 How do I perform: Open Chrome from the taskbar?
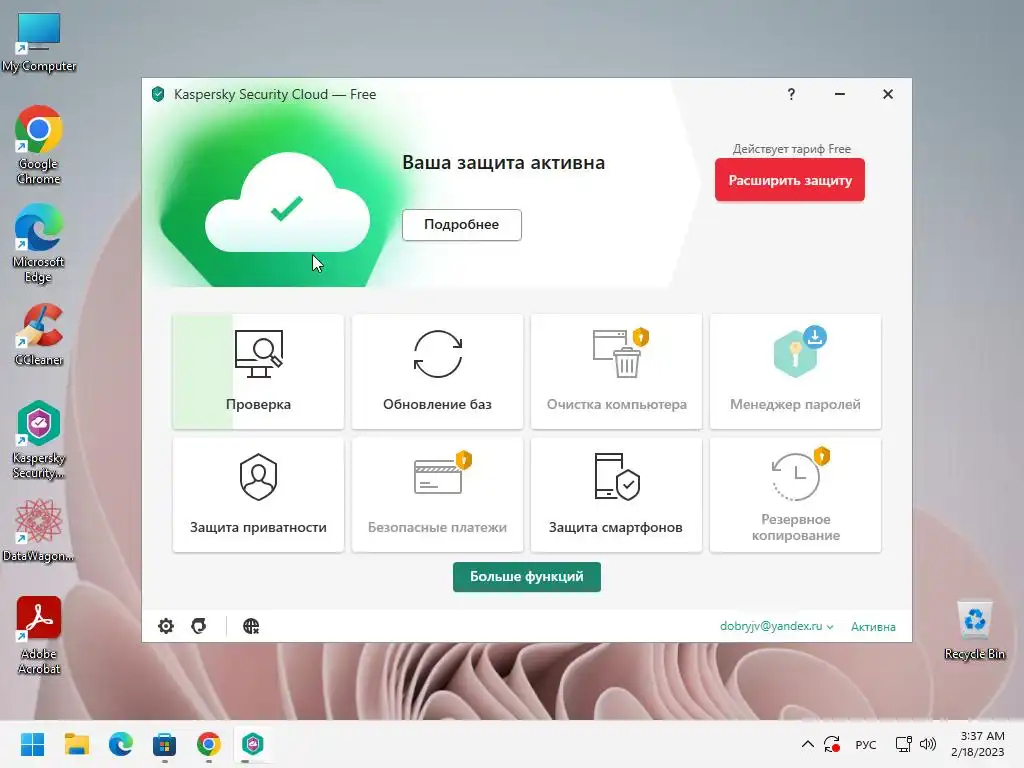coord(208,744)
